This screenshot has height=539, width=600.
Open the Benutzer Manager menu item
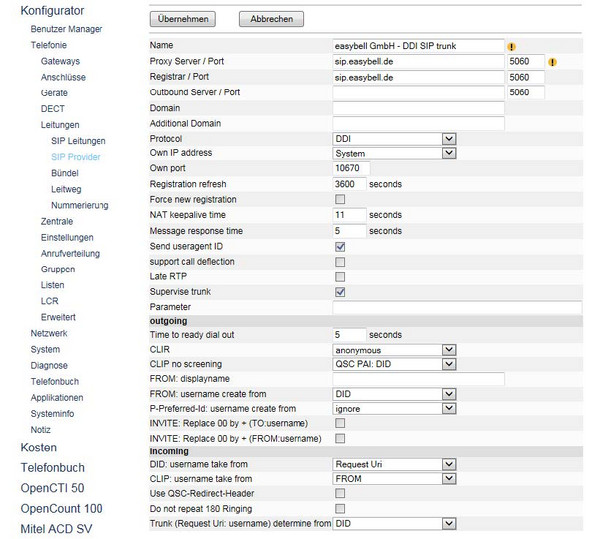(66, 29)
